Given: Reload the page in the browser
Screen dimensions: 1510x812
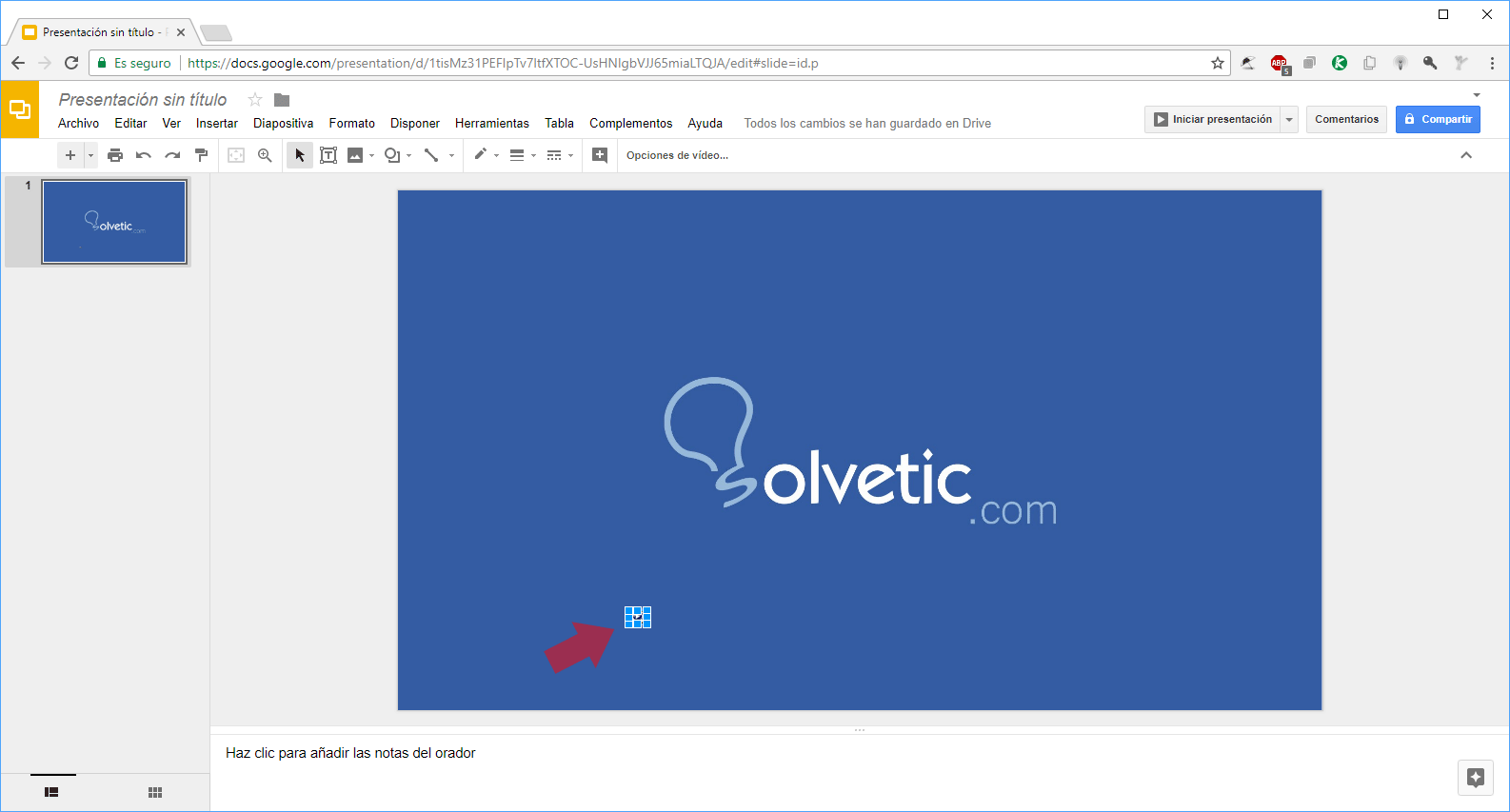Looking at the screenshot, I should (x=71, y=63).
